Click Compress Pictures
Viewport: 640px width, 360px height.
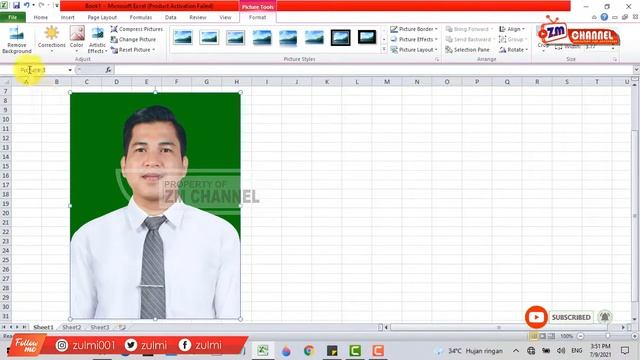click(137, 29)
